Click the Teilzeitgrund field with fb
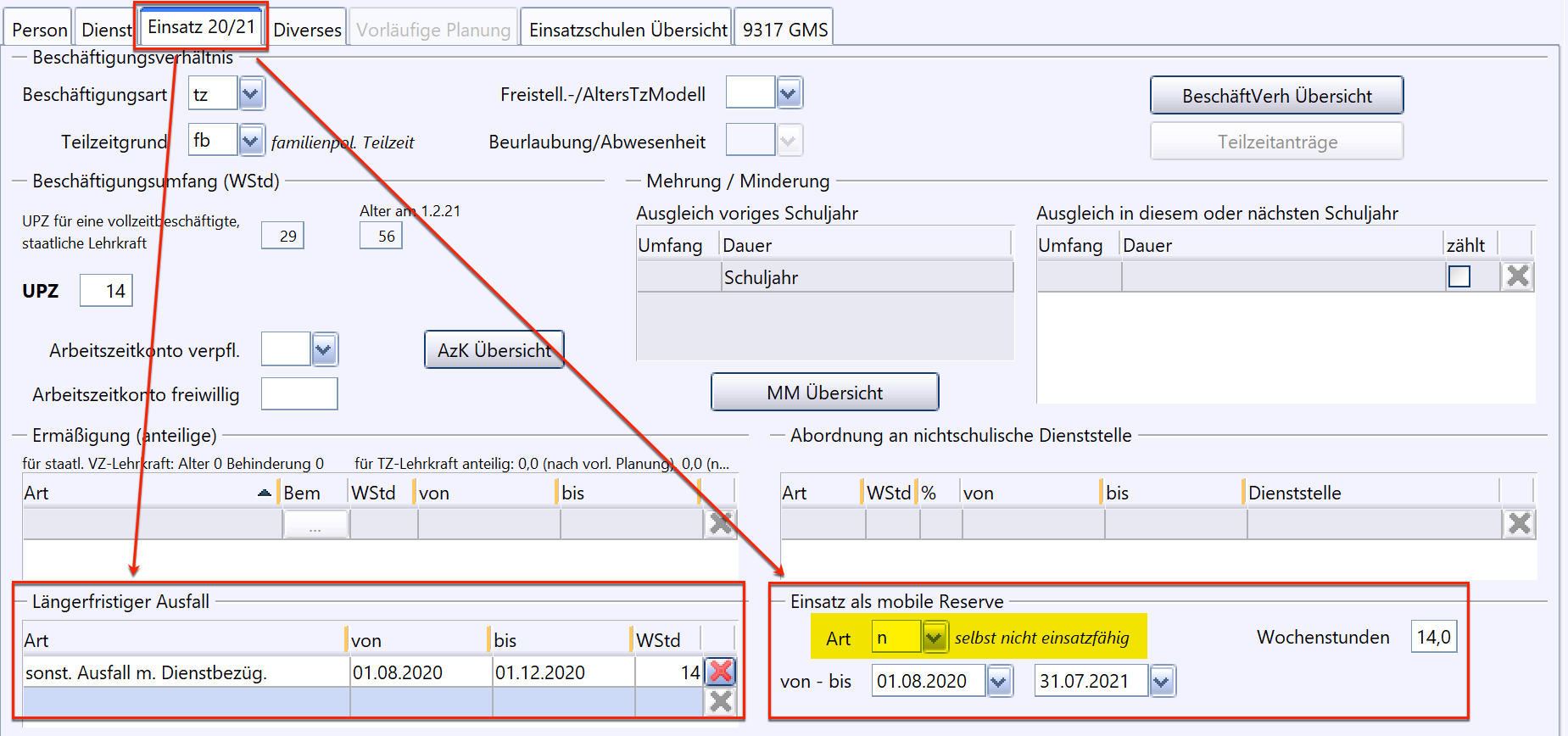The height and width of the screenshot is (736, 1568). pos(212,140)
